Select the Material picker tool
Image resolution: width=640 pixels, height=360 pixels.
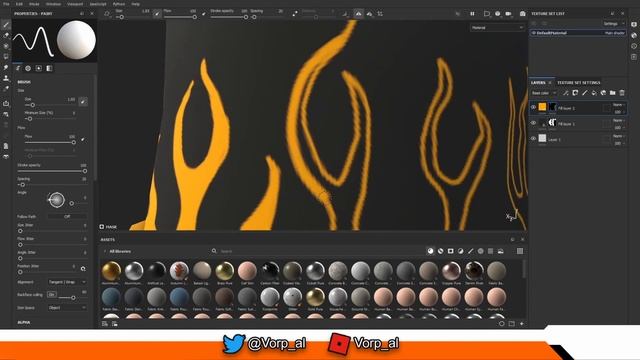(x=6, y=89)
